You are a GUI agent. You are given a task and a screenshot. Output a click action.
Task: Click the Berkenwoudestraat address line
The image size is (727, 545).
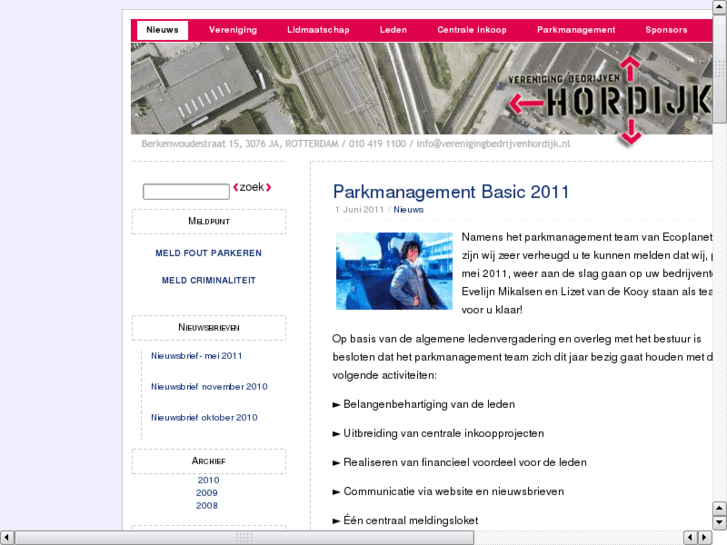[356, 144]
